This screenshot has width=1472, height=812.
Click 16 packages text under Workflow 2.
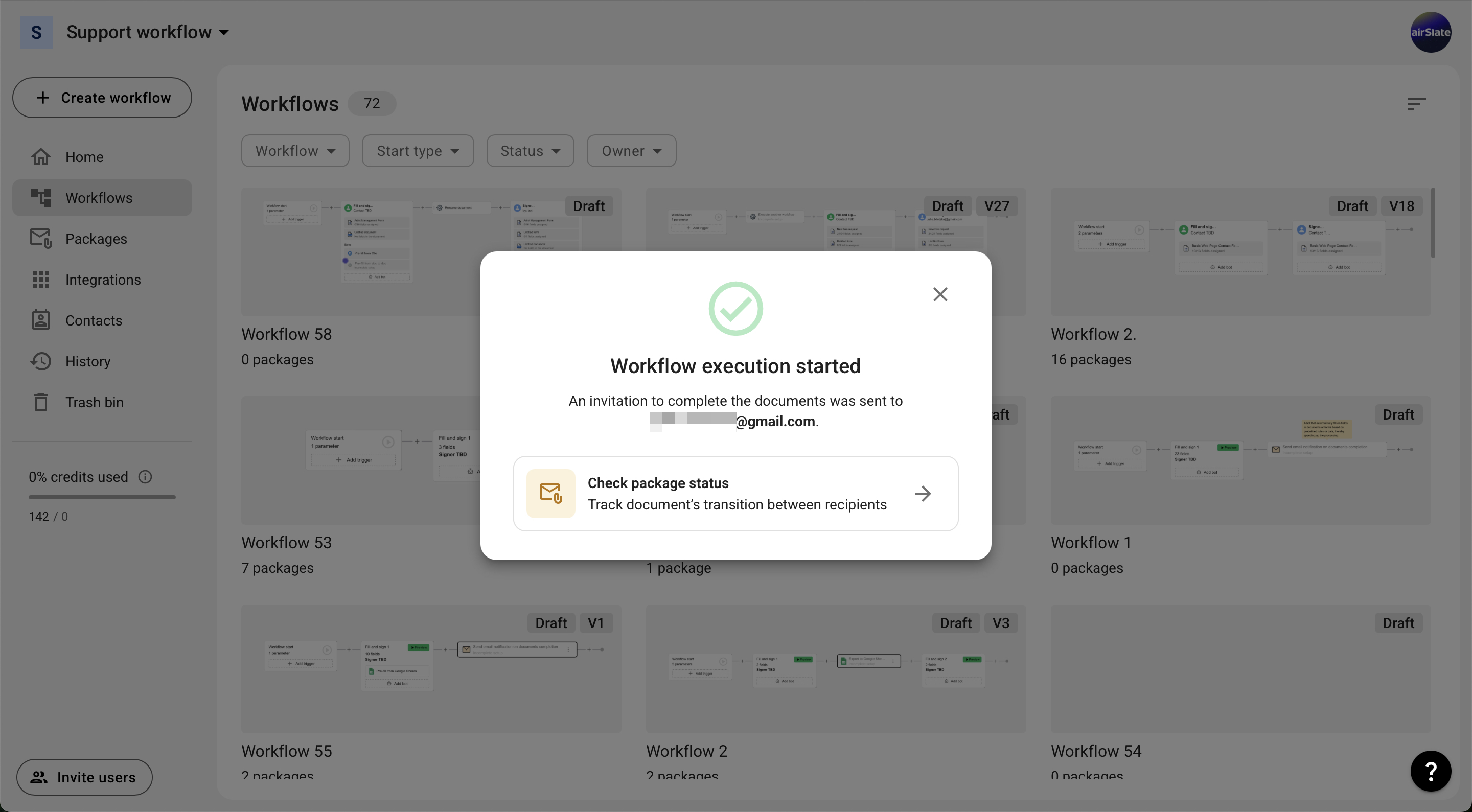1091,359
